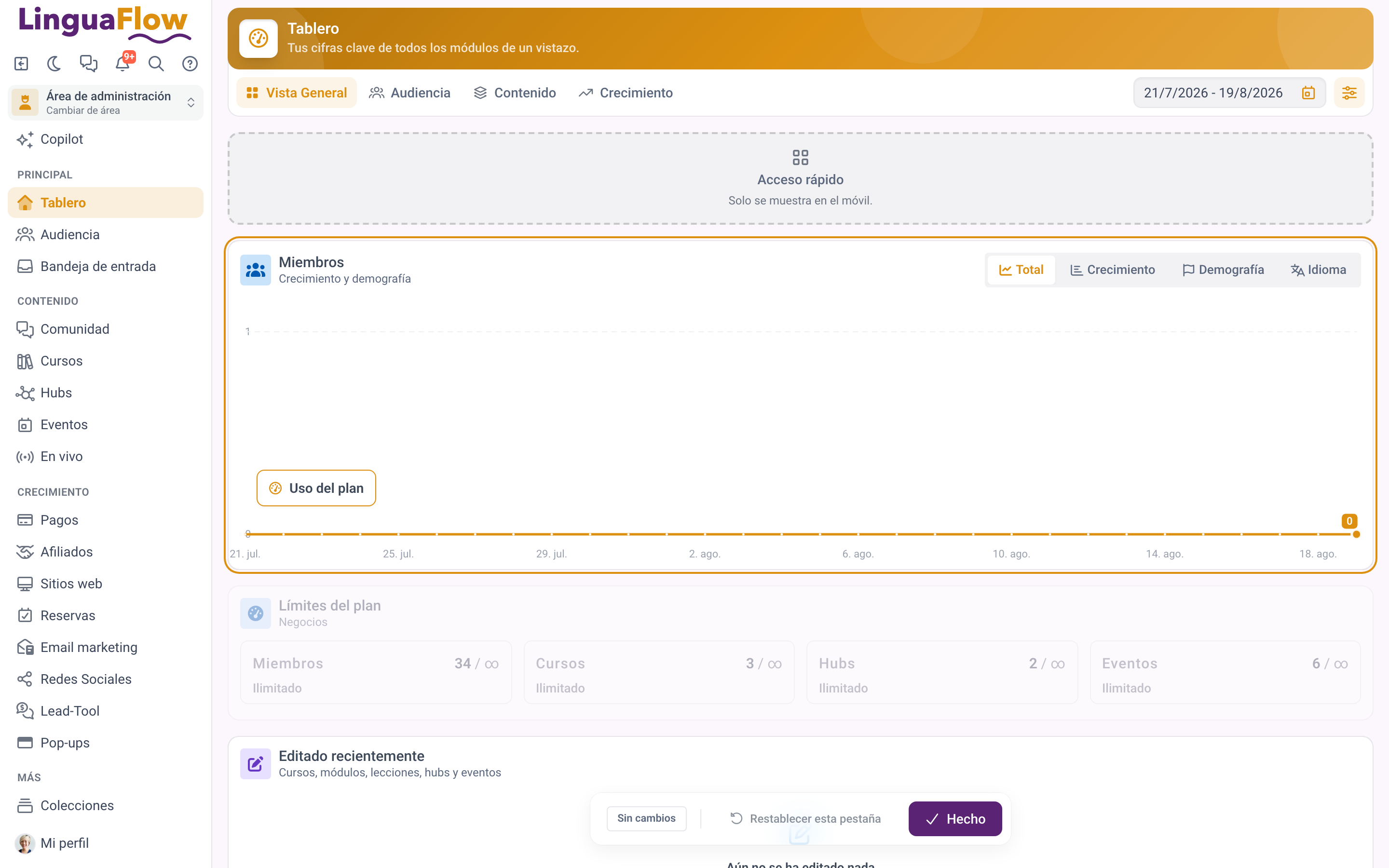This screenshot has width=1389, height=868.
Task: Select the Total view in Miembros
Action: click(x=1021, y=270)
